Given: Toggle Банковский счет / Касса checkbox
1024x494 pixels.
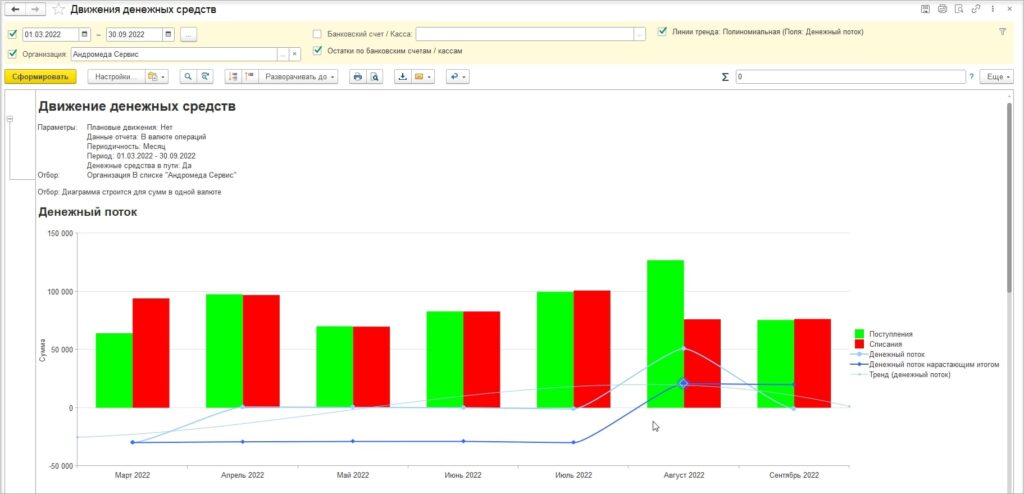Looking at the screenshot, I should pyautogui.click(x=317, y=34).
